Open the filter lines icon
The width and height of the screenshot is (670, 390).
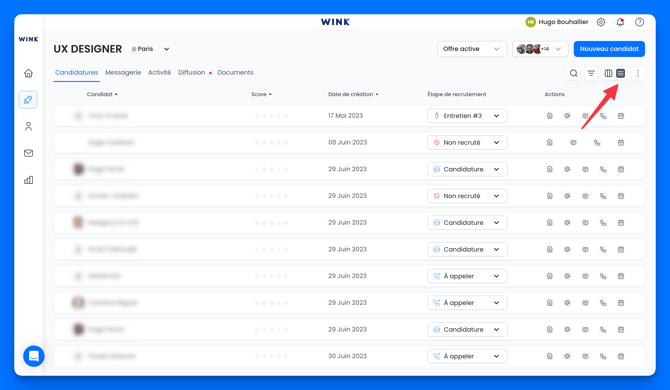point(591,73)
